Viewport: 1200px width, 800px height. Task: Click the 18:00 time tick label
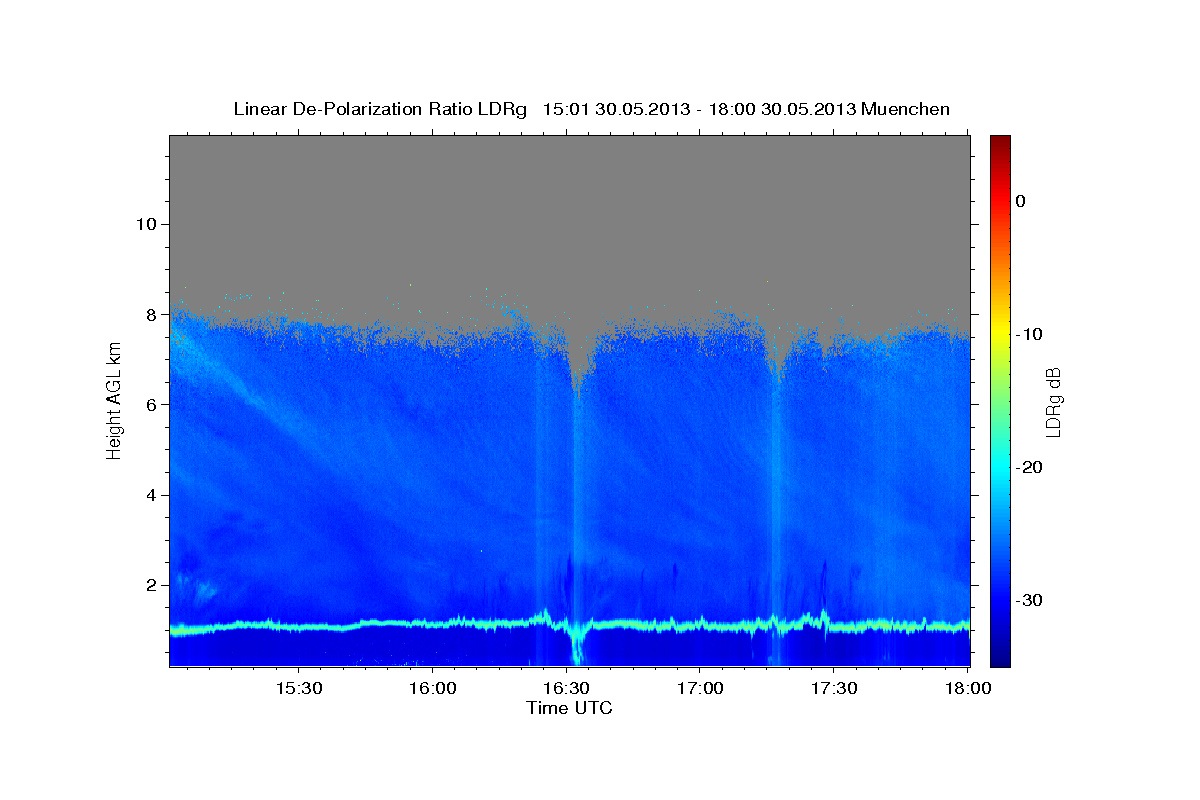968,689
